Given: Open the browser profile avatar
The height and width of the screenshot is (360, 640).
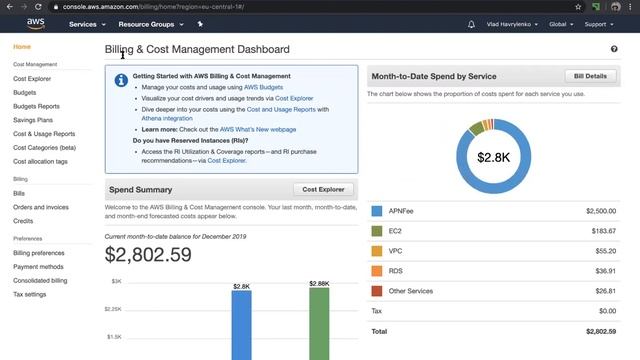Looking at the screenshot, I should (616, 7).
